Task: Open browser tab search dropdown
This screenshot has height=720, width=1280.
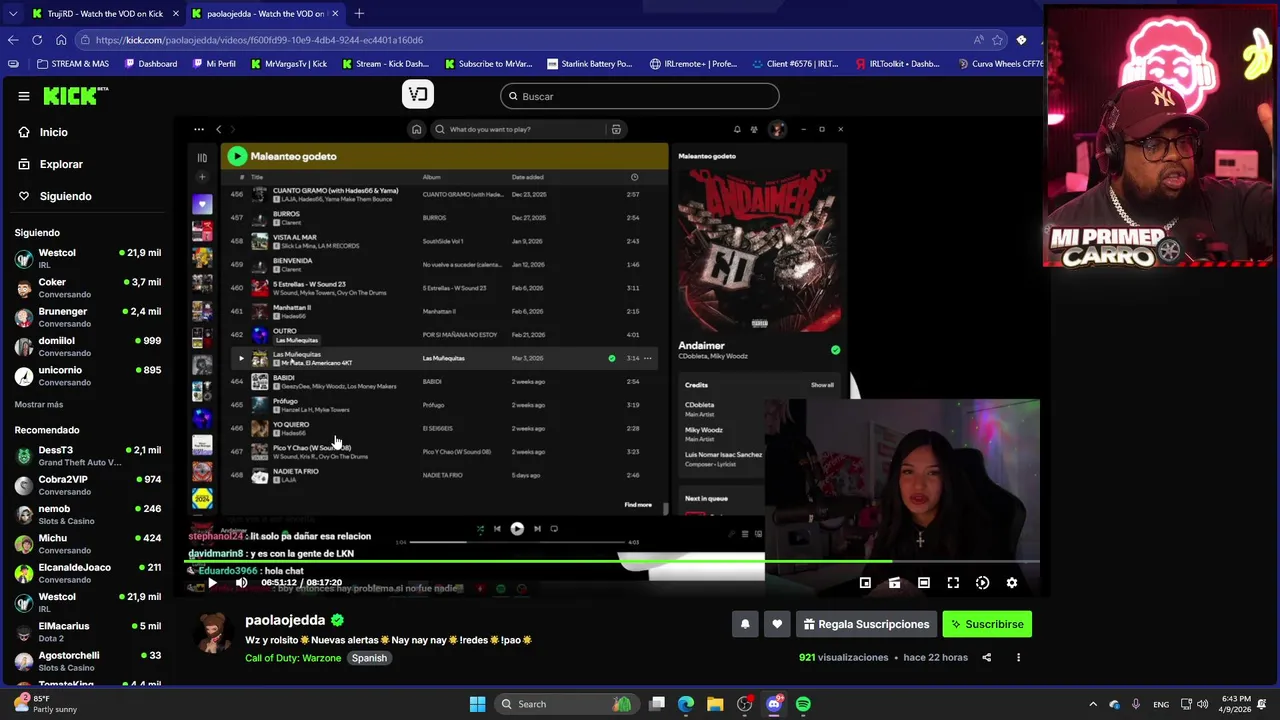Action: 12,13
